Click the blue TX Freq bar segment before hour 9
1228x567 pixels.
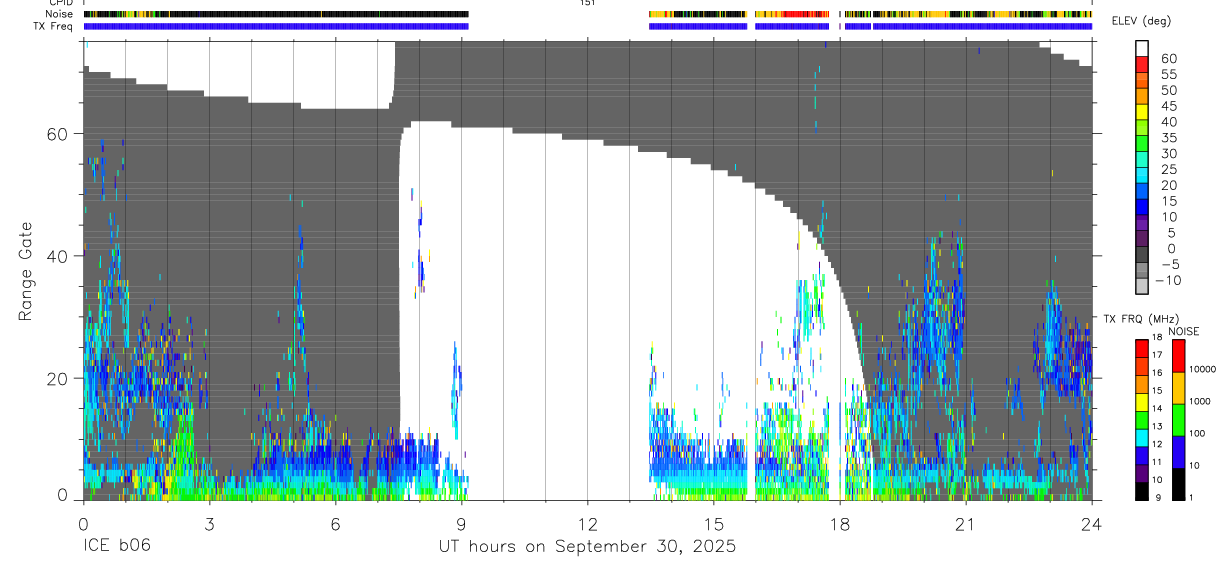[276, 26]
